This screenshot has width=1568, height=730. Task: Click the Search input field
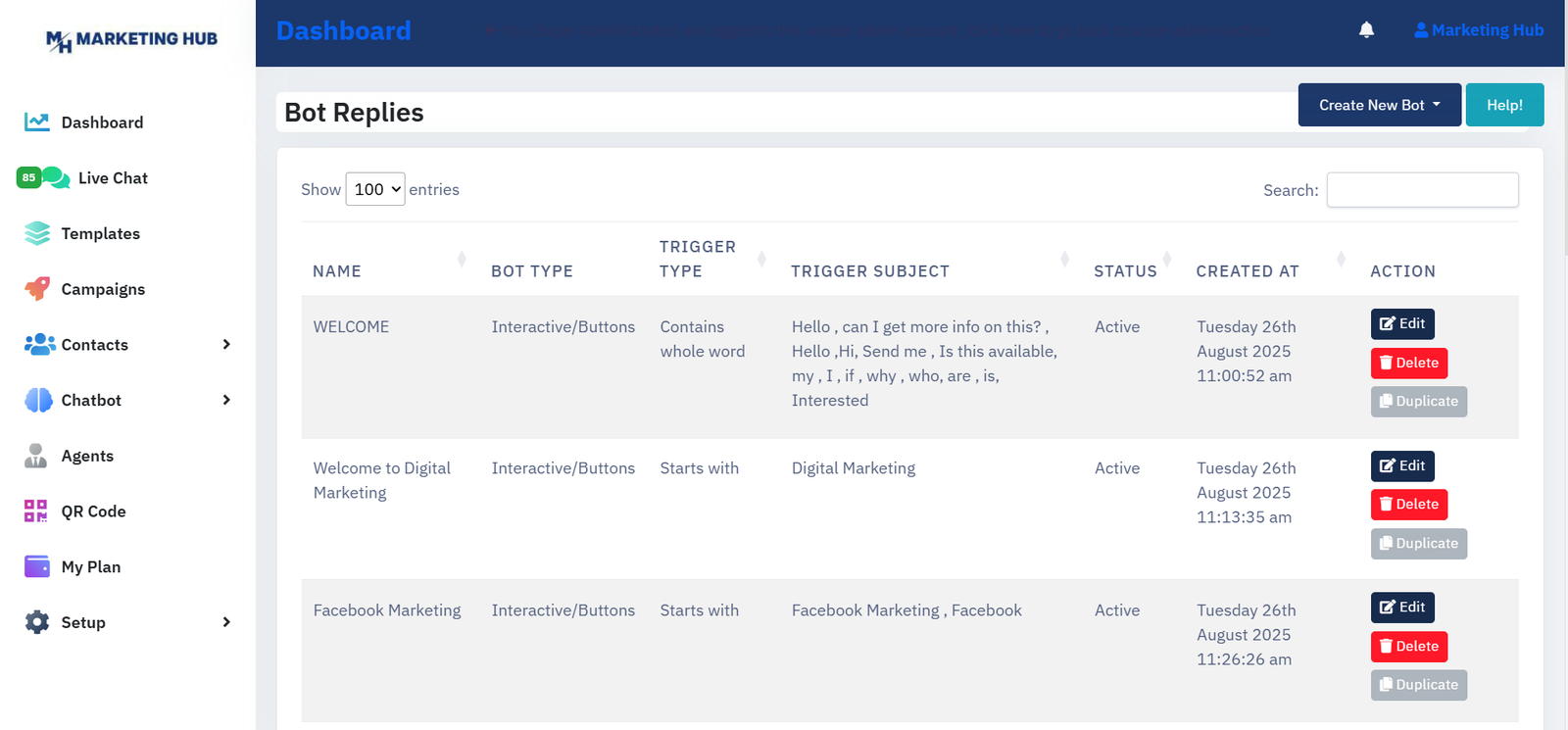tap(1422, 190)
